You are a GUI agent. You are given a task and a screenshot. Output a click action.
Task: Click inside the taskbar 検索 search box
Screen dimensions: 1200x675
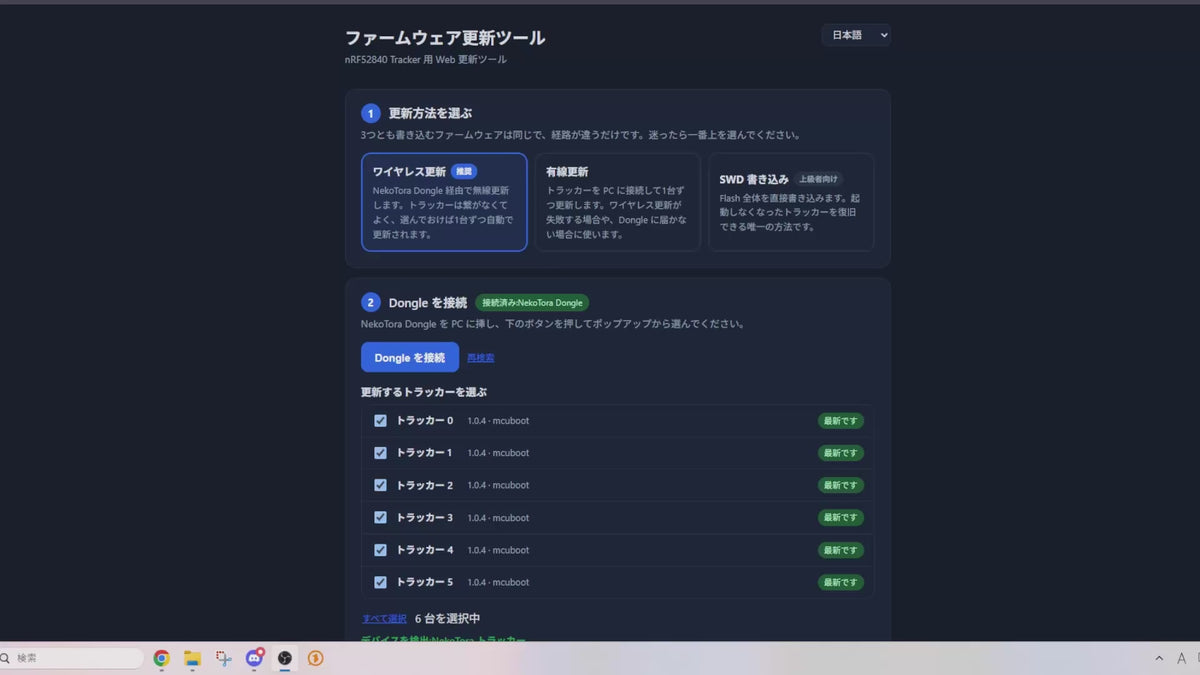[x=72, y=658]
